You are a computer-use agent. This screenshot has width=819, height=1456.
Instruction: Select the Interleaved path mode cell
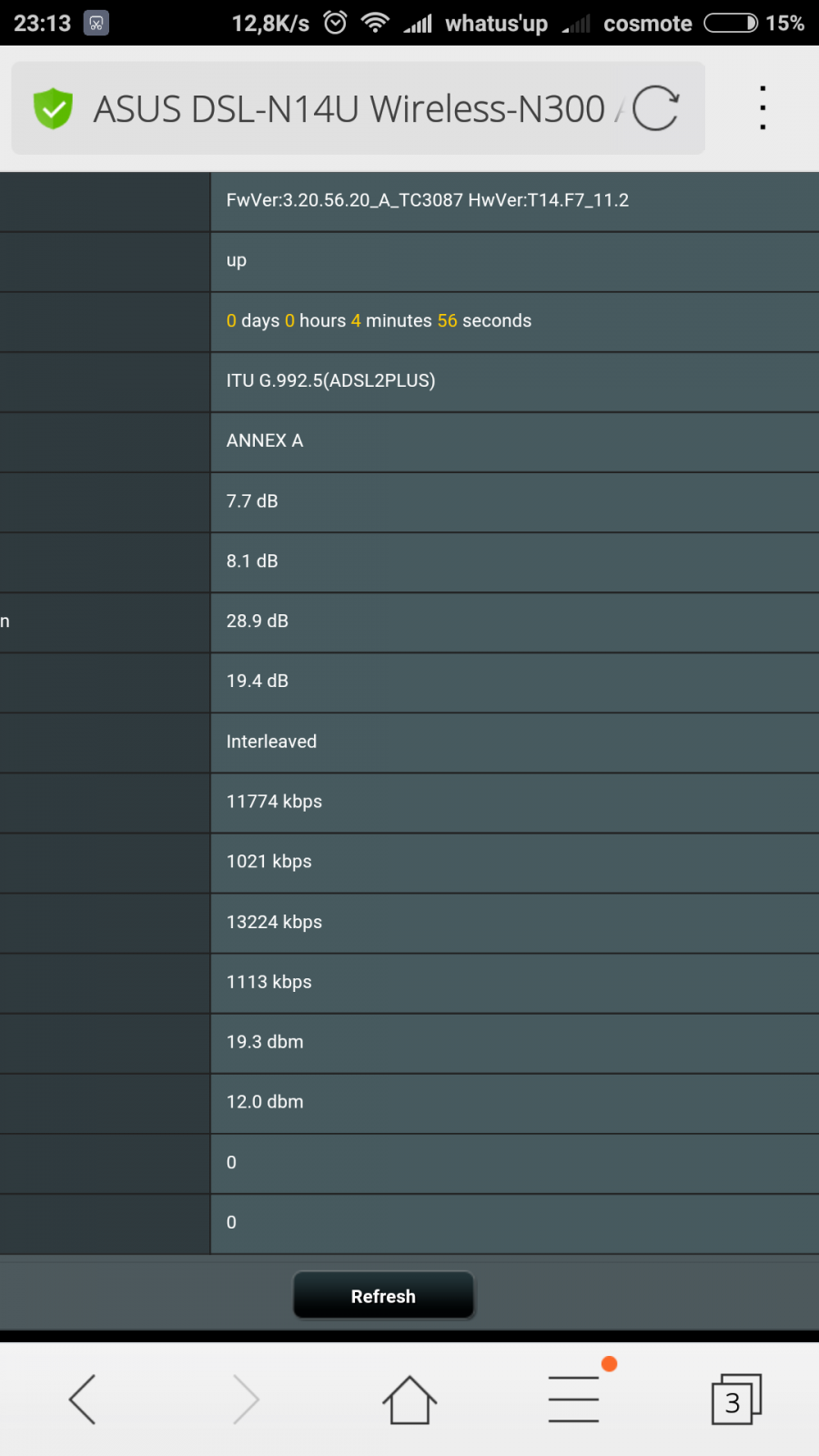pos(515,743)
